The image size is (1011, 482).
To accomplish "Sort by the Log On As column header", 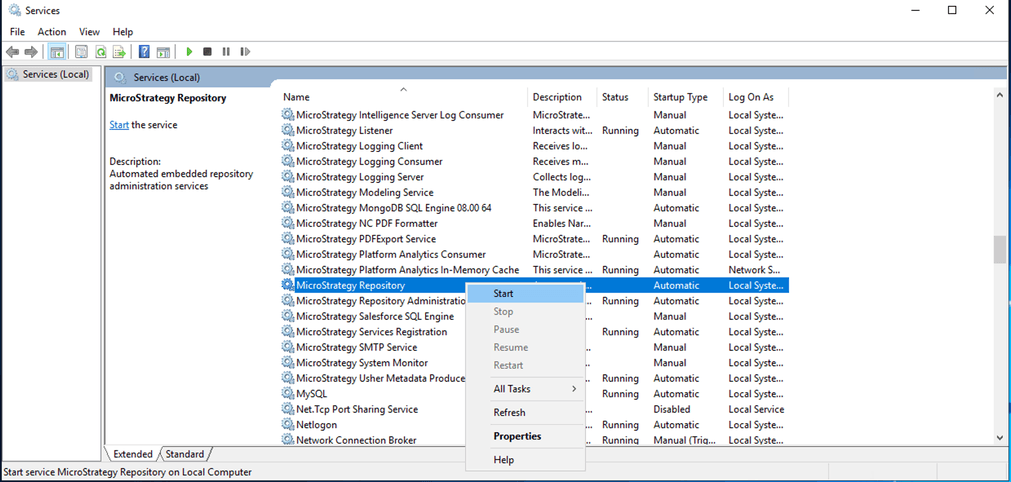I will pyautogui.click(x=756, y=97).
